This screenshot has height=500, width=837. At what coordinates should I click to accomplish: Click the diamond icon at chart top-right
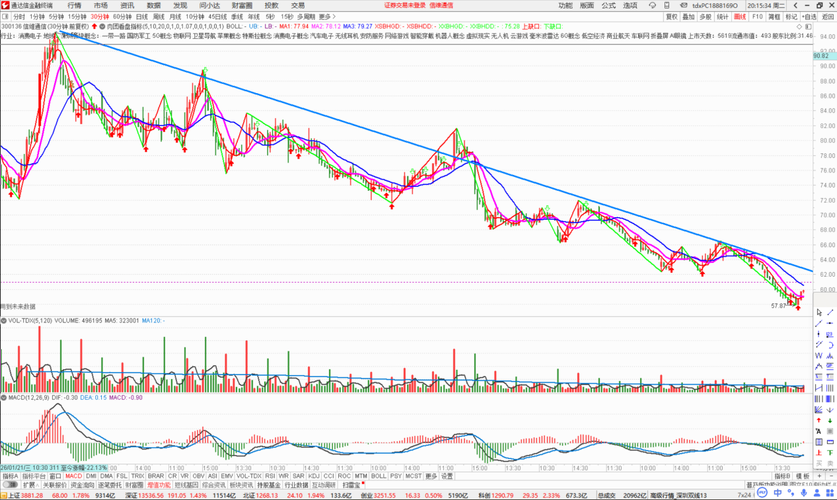coord(799,26)
